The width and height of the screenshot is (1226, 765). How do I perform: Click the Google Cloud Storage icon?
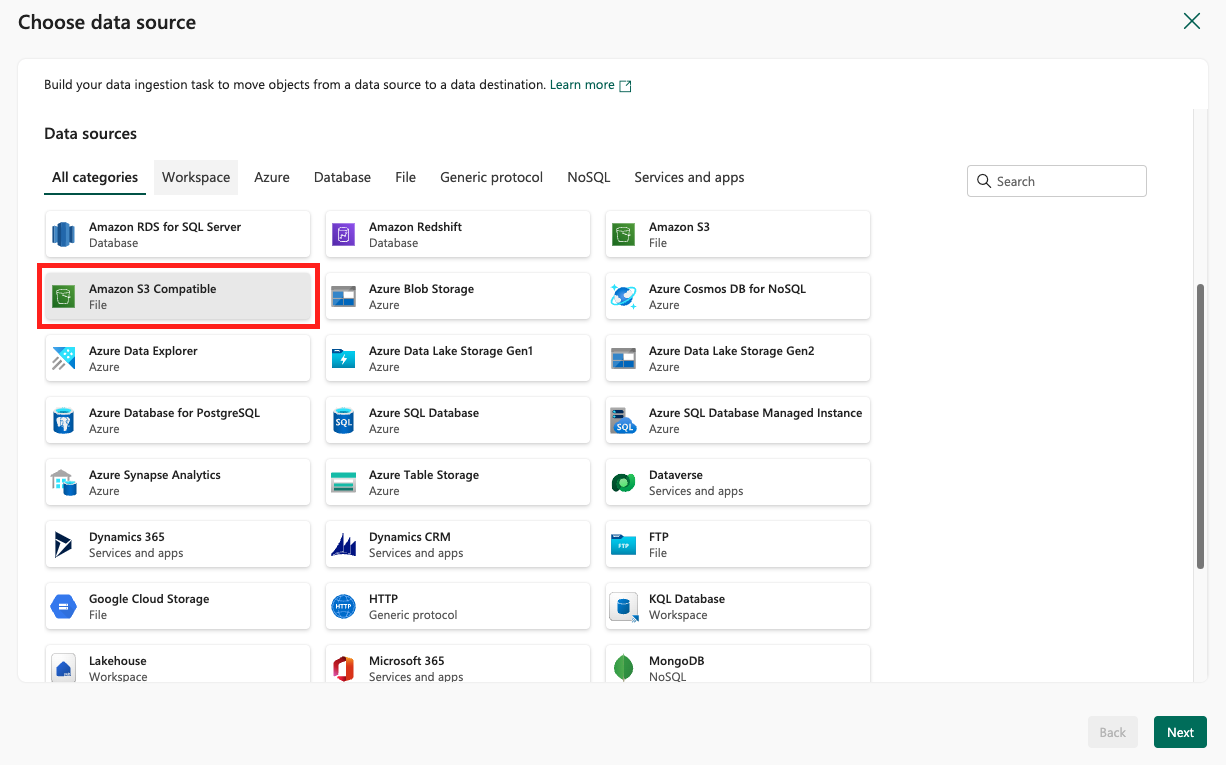[64, 607]
